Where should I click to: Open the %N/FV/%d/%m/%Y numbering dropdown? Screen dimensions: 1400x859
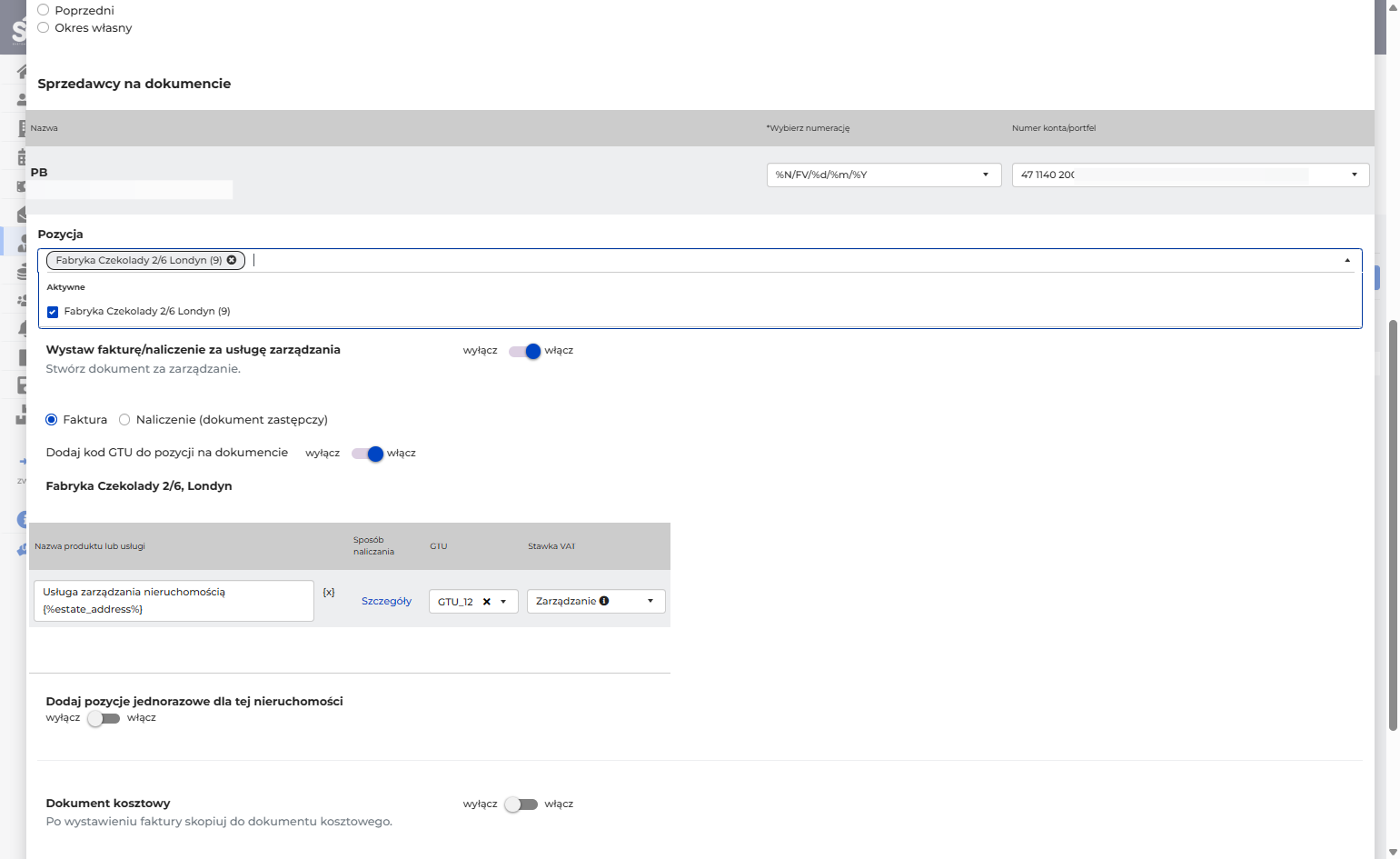(x=884, y=175)
